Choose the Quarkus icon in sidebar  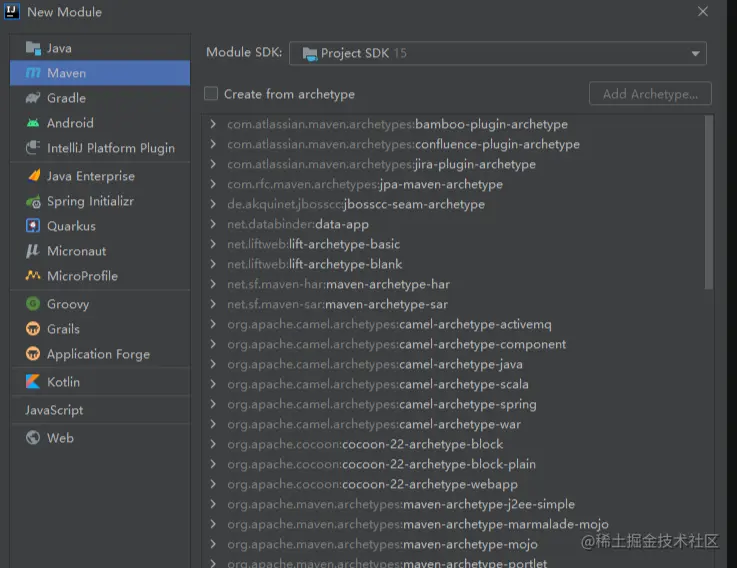[33, 226]
